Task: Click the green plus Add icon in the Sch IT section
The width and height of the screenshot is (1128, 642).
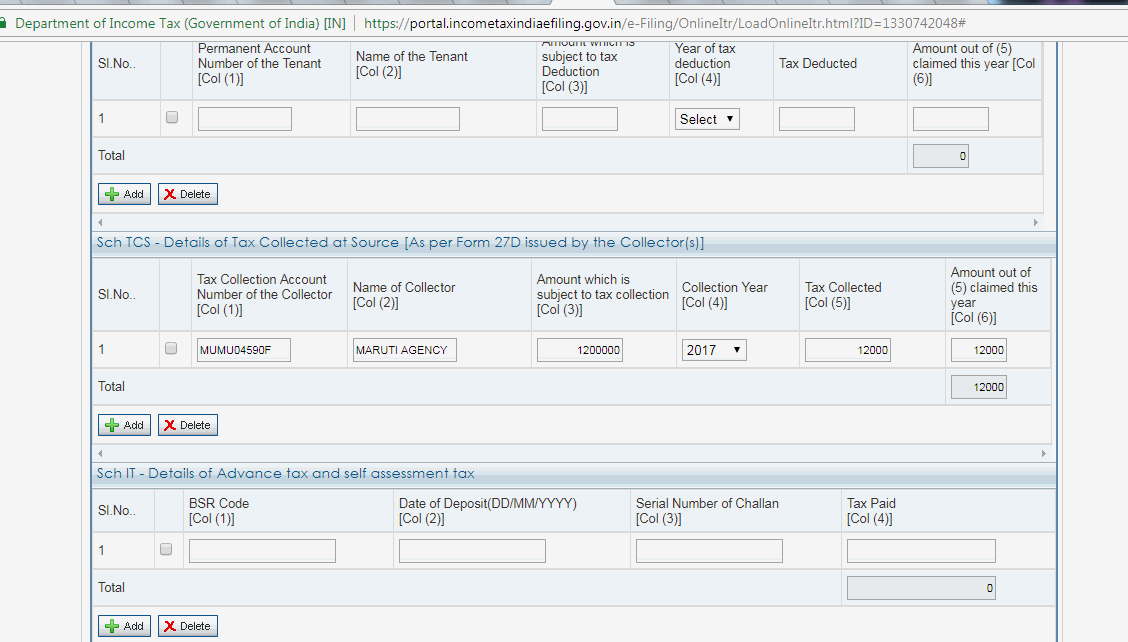Action: [110, 625]
